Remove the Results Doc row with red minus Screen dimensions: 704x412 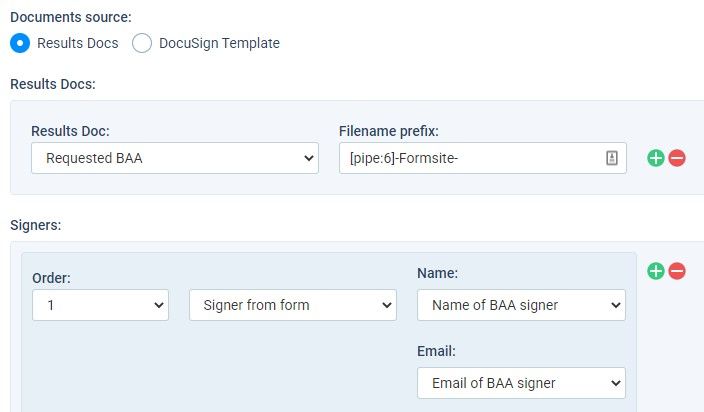pyautogui.click(x=677, y=158)
